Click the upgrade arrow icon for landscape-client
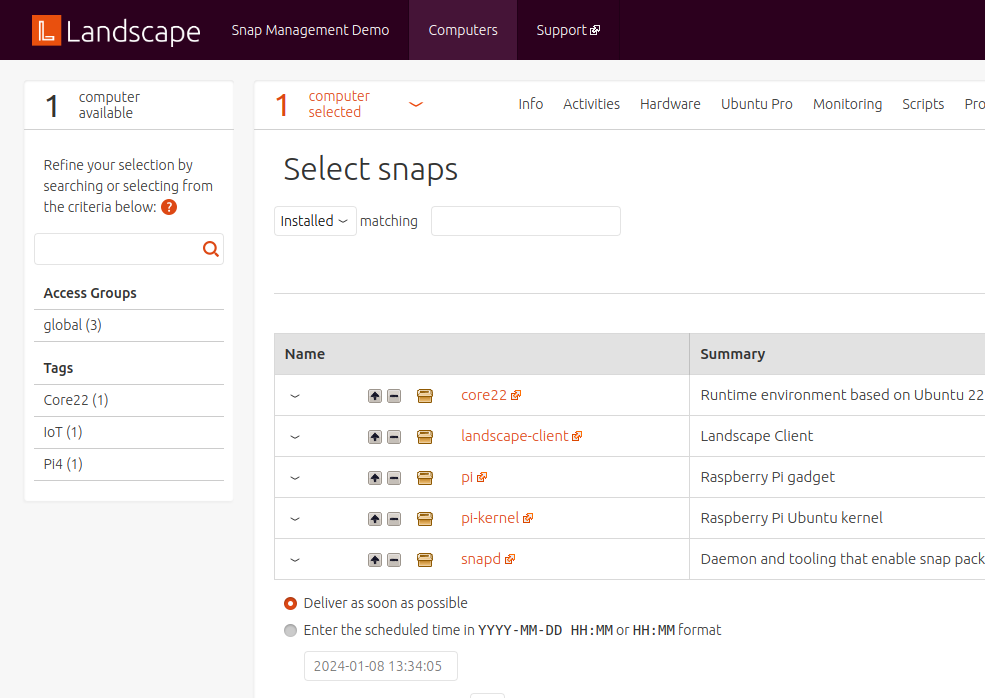The image size is (985, 698). [x=375, y=436]
